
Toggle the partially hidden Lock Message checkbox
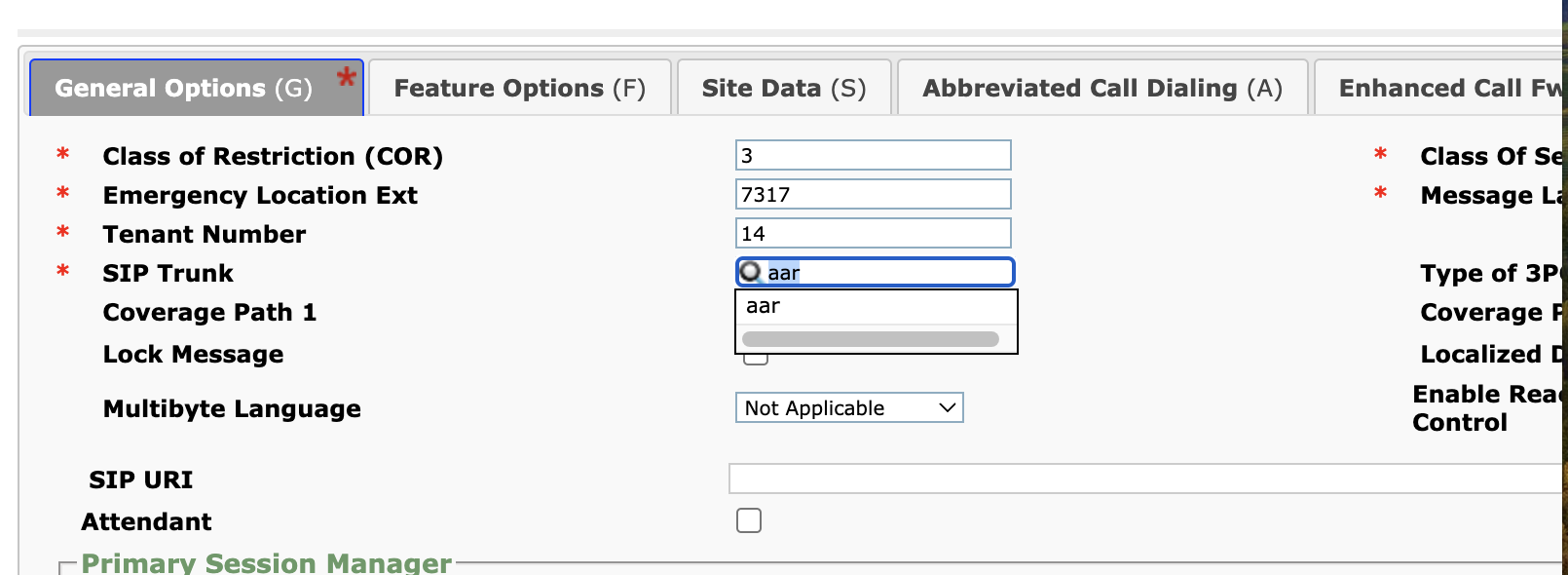coord(756,361)
